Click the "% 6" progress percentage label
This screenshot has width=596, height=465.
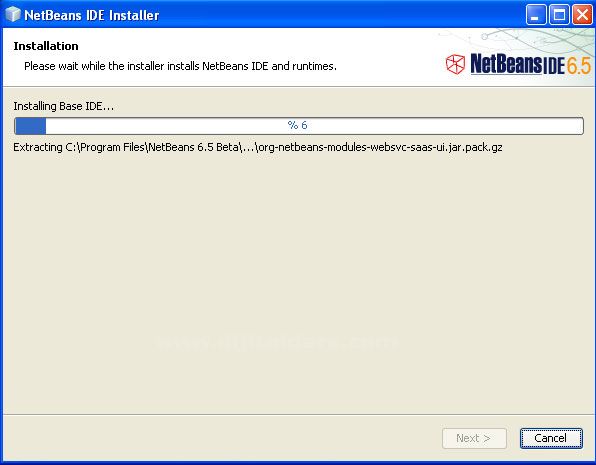pos(297,125)
